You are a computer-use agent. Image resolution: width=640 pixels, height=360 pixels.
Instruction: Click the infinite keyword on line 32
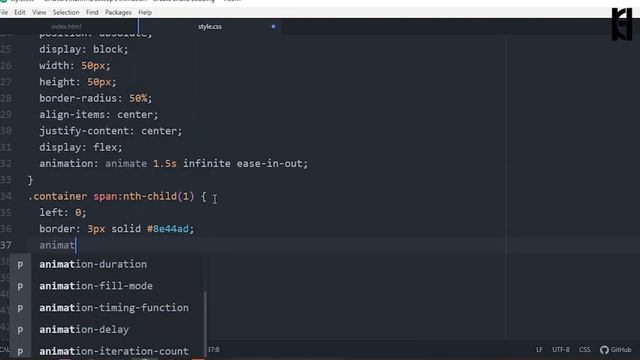pyautogui.click(x=207, y=164)
